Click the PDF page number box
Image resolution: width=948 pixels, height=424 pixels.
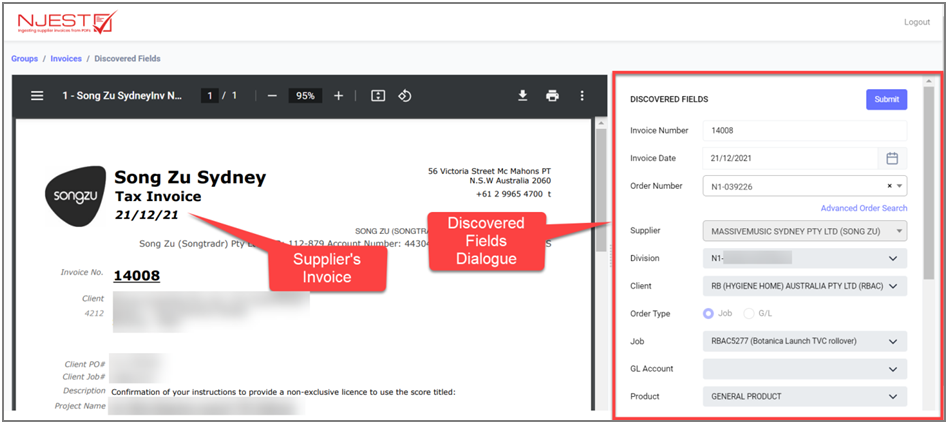pos(210,96)
